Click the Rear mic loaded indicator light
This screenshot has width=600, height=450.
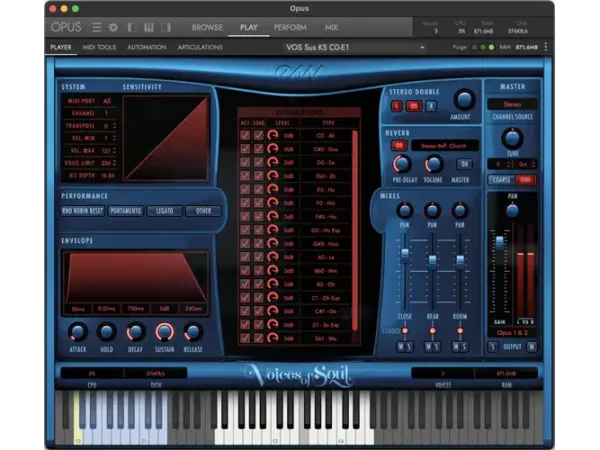click(x=432, y=331)
